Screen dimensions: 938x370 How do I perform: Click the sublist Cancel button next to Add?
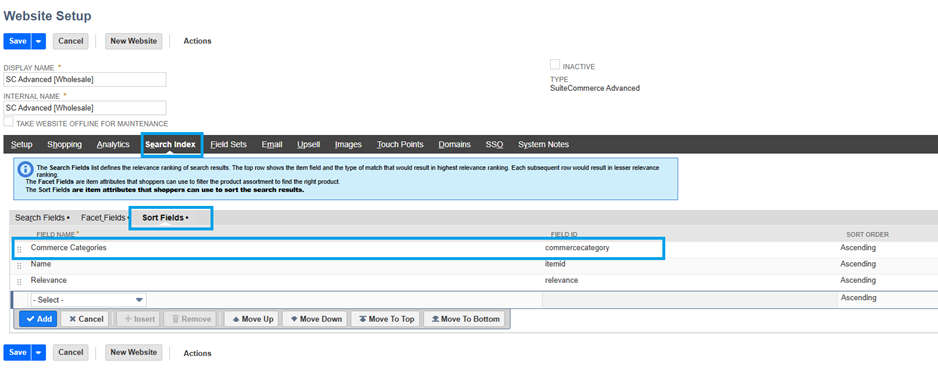coord(85,319)
